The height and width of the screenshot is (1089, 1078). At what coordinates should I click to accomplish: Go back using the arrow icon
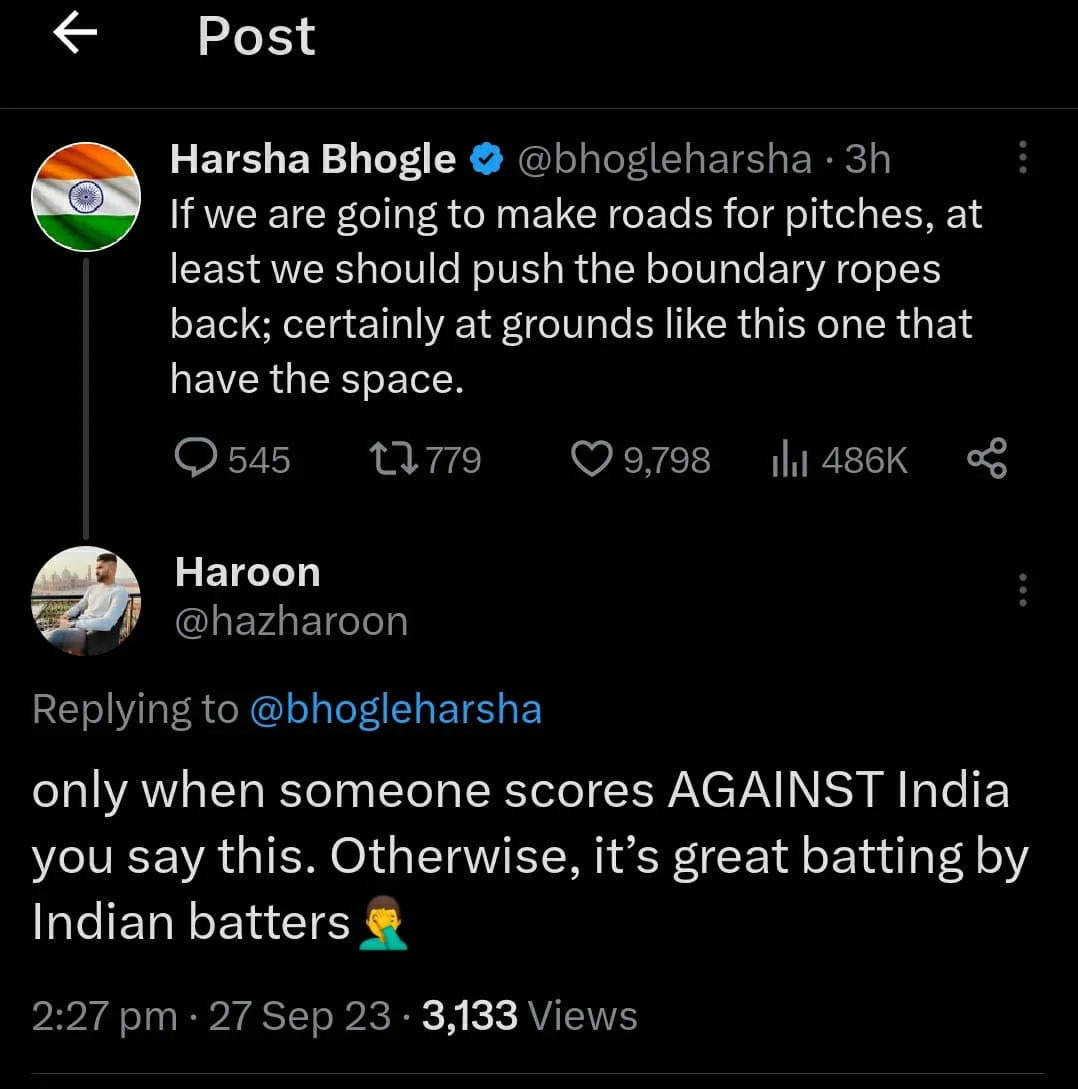pyautogui.click(x=75, y=35)
